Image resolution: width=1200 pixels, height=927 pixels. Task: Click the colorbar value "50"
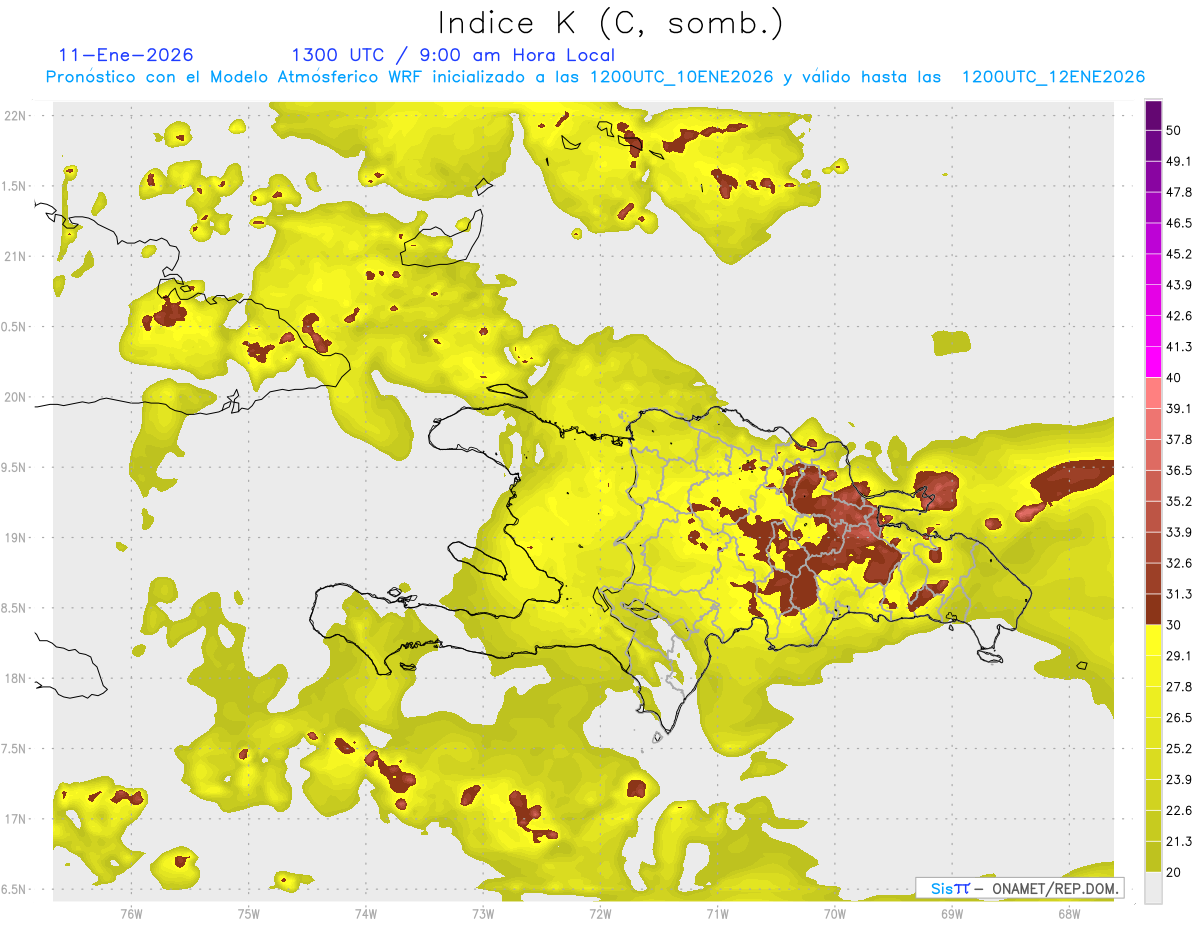point(1175,130)
